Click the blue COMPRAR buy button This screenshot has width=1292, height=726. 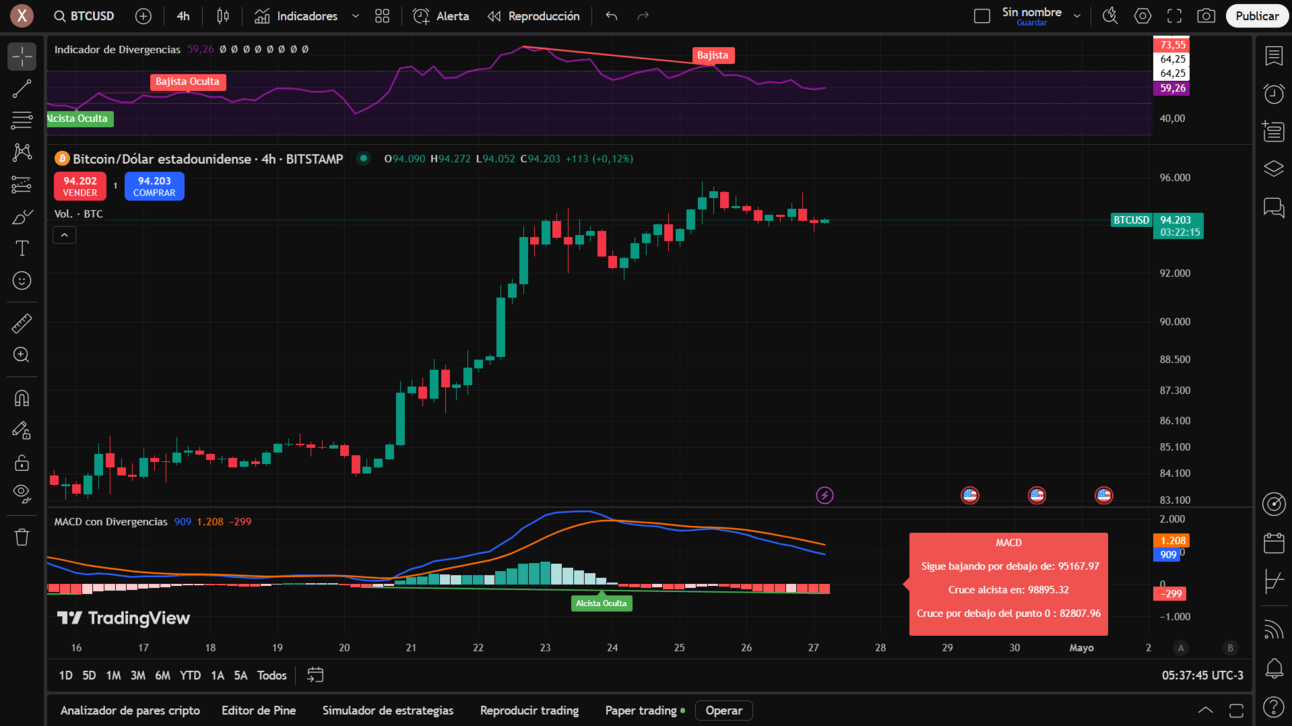pos(154,187)
